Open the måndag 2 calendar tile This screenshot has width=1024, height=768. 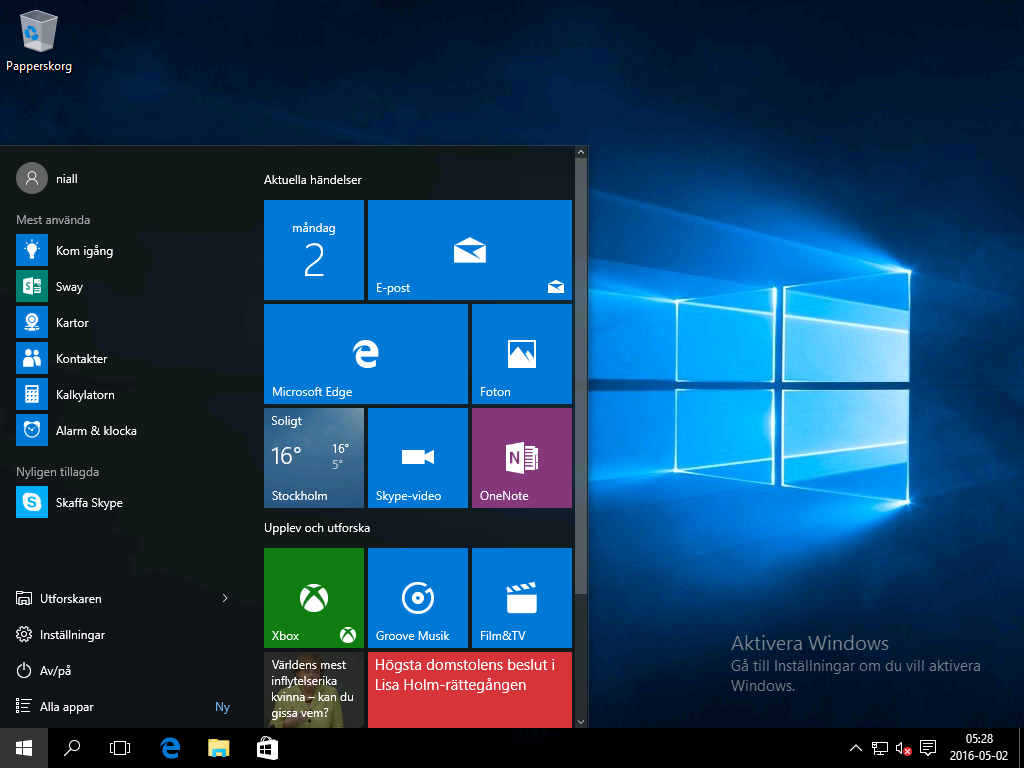[x=313, y=249]
